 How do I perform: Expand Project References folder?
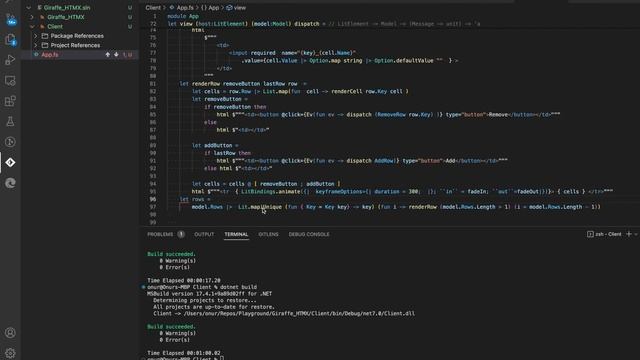[x=36, y=45]
